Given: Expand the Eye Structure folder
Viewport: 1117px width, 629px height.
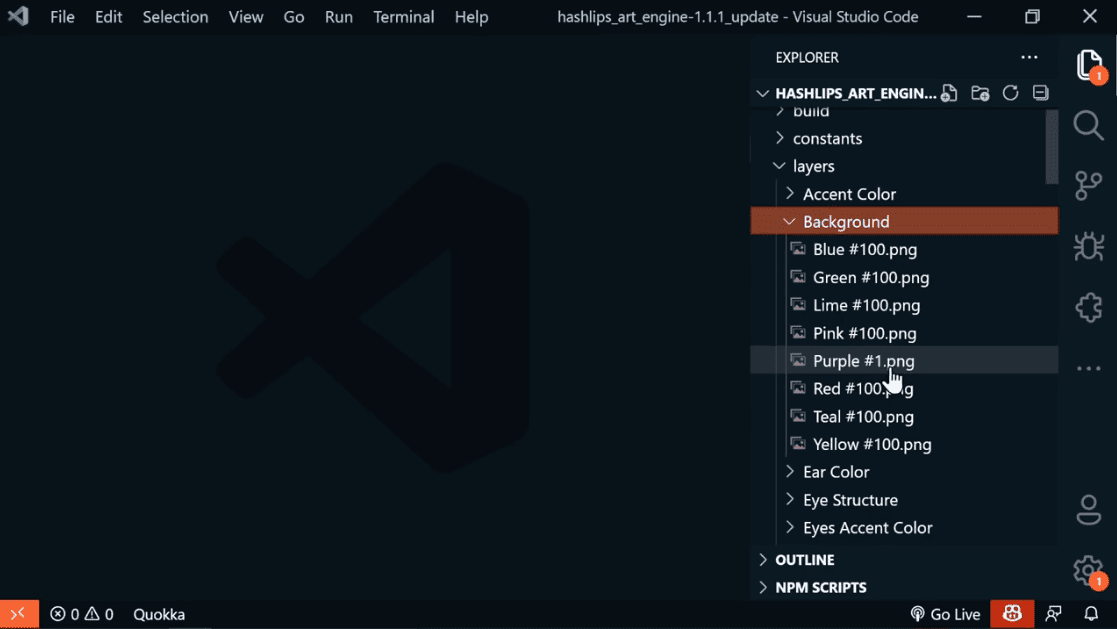Looking at the screenshot, I should (789, 499).
